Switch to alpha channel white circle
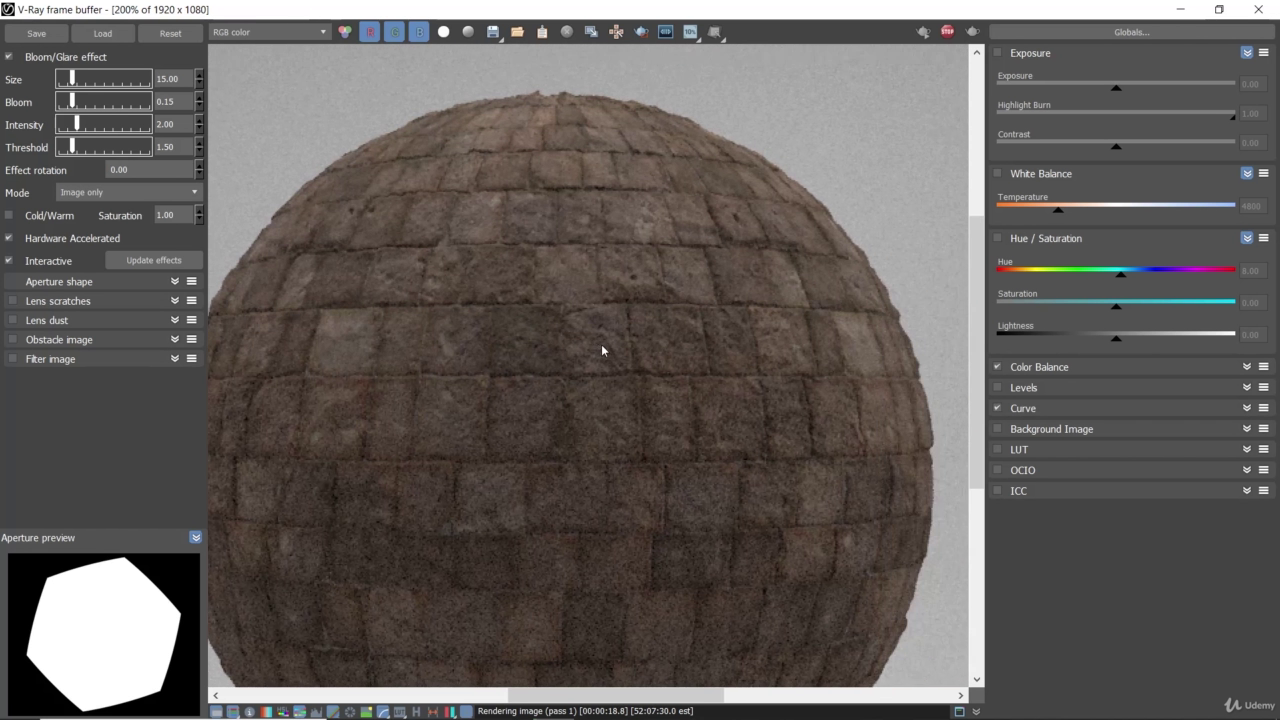This screenshot has width=1280, height=720. (444, 32)
